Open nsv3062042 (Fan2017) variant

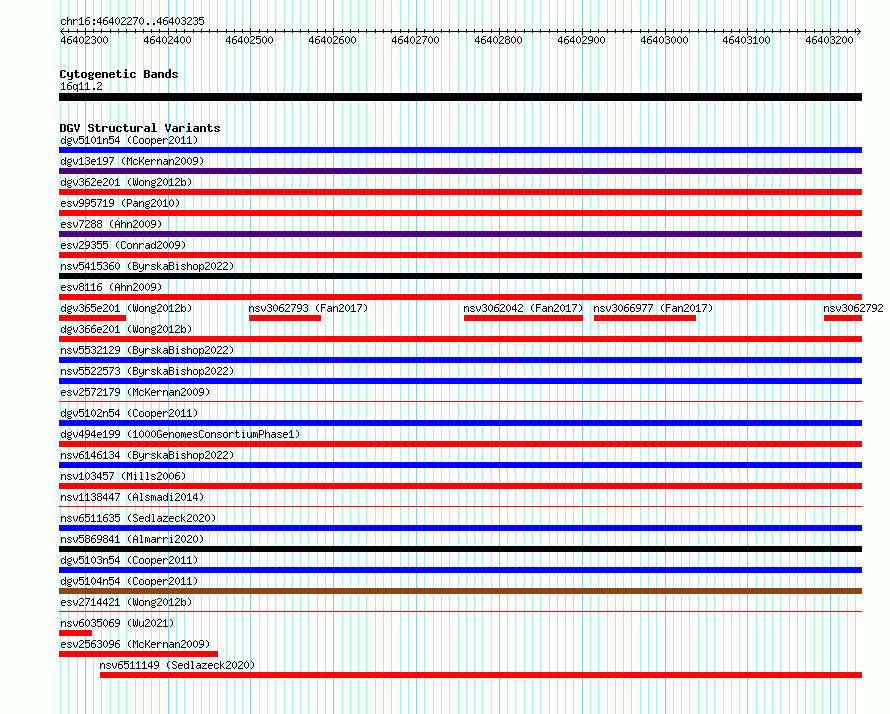523,308
